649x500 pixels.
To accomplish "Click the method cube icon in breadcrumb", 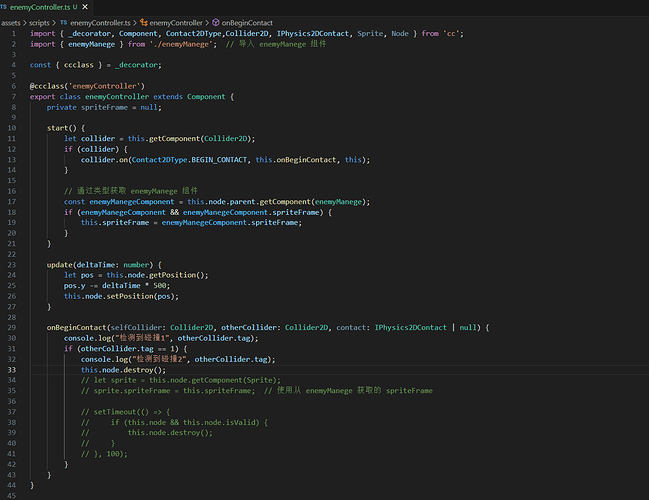I will click(216, 22).
